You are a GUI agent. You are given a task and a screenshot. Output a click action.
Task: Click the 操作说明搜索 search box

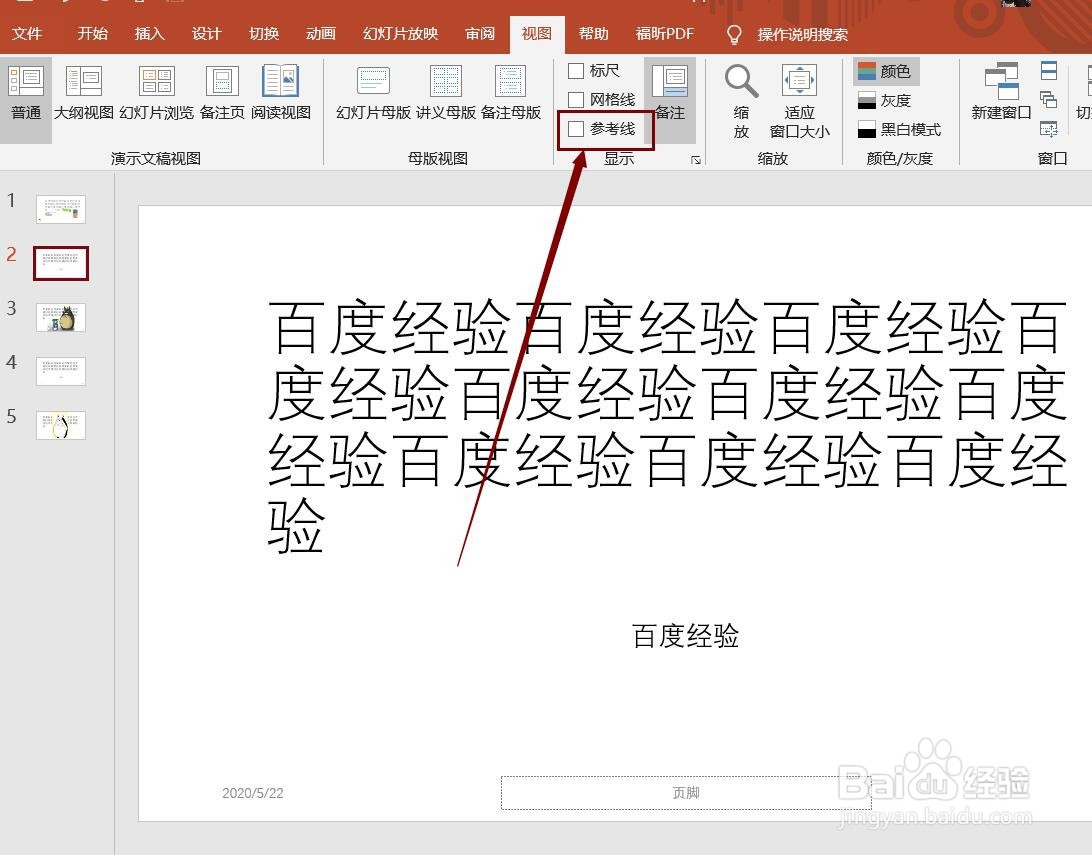coord(802,34)
